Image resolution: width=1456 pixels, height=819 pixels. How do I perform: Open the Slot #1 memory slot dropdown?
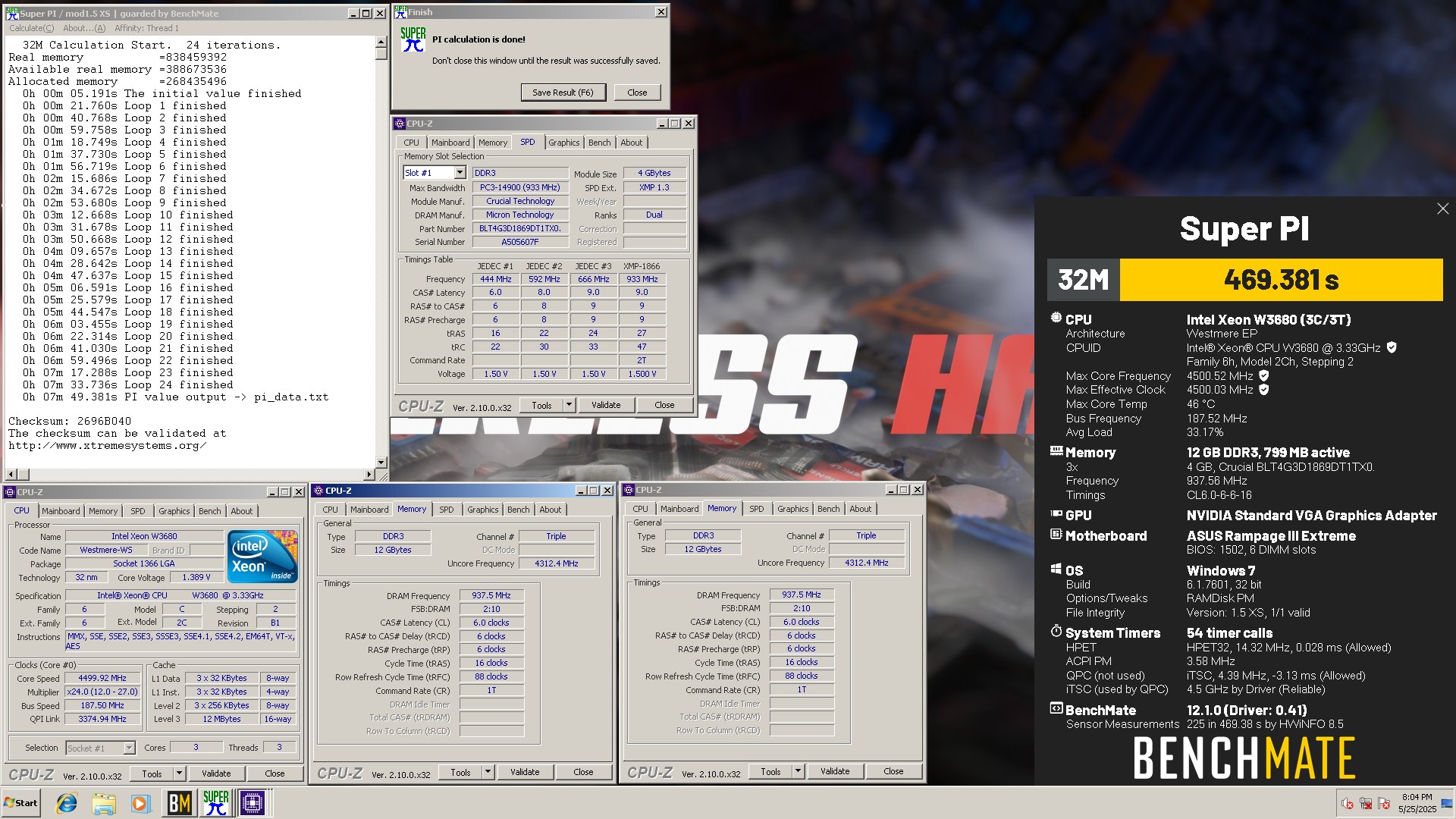tap(460, 173)
